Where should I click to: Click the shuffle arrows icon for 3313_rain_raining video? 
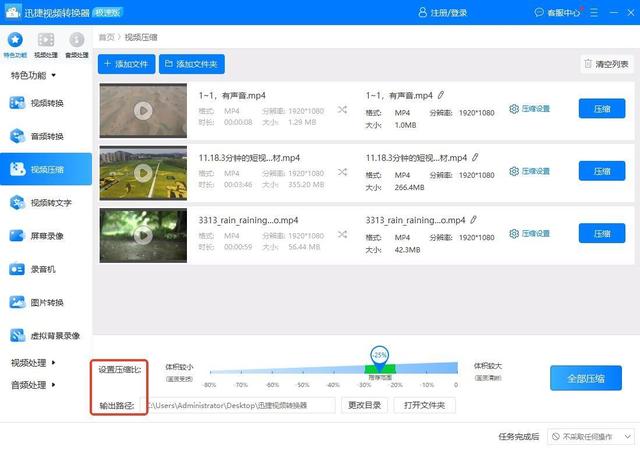click(342, 234)
